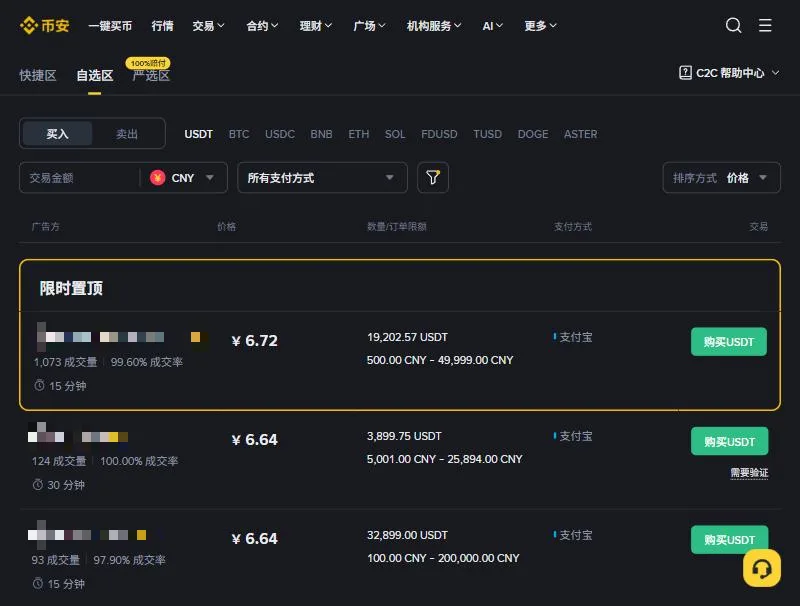Select the ASTER coin tab

(x=581, y=134)
